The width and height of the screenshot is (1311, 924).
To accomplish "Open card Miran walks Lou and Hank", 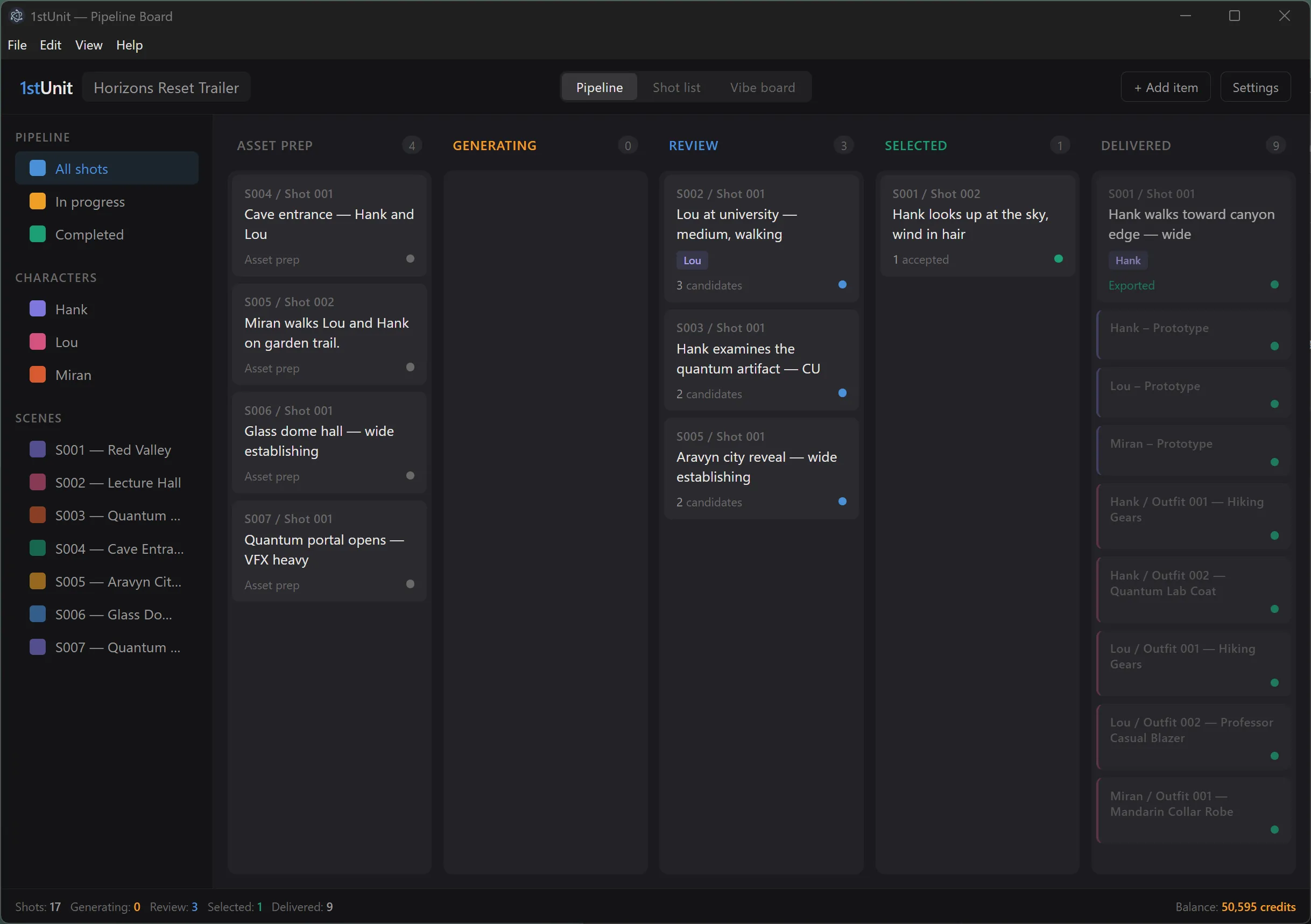I will click(329, 334).
